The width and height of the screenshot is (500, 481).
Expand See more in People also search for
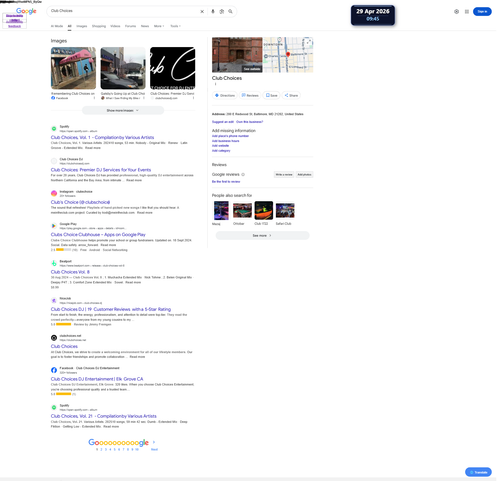(262, 235)
